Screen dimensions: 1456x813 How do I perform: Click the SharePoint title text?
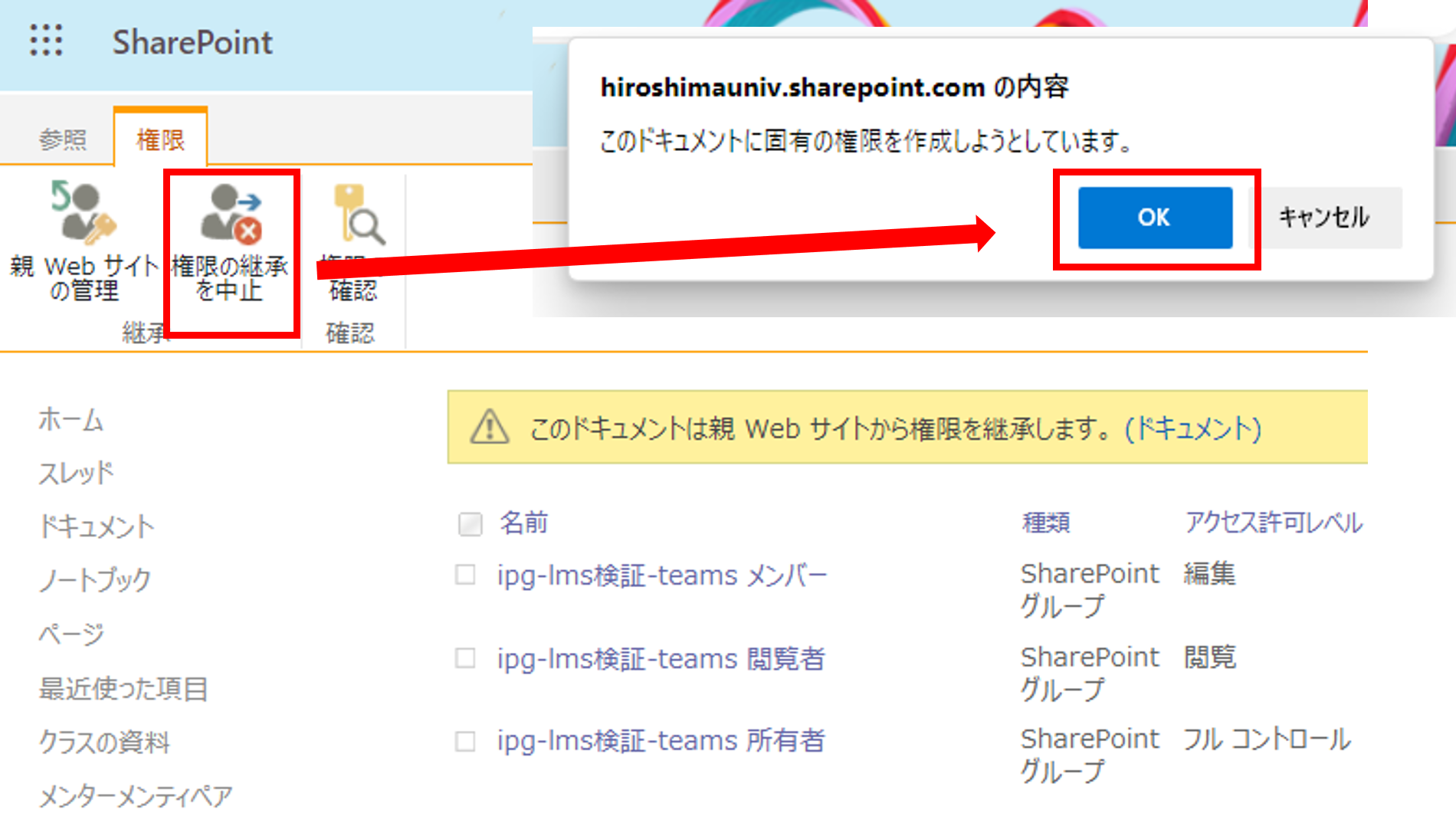click(x=192, y=42)
